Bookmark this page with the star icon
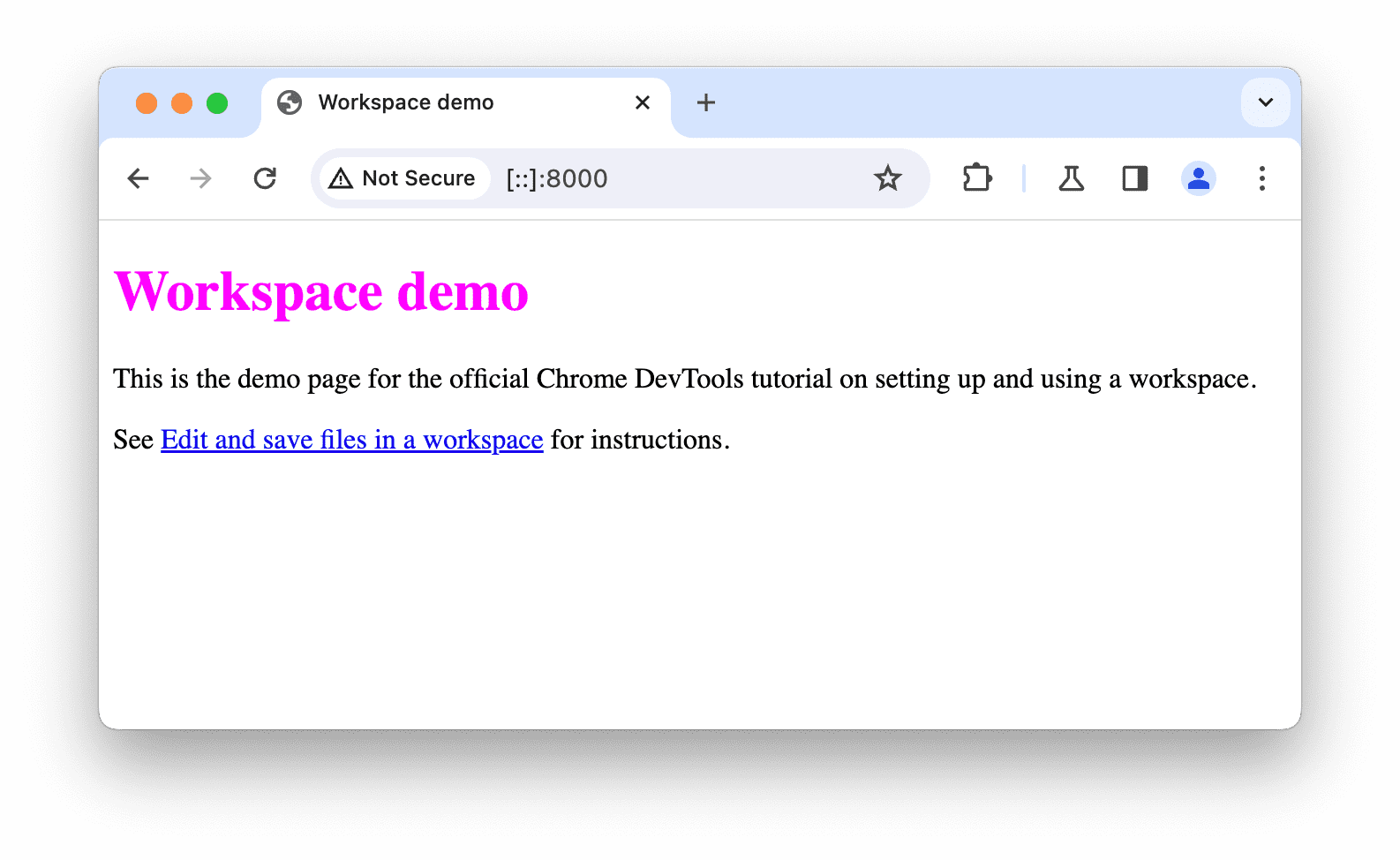The image size is (1400, 860). click(887, 178)
